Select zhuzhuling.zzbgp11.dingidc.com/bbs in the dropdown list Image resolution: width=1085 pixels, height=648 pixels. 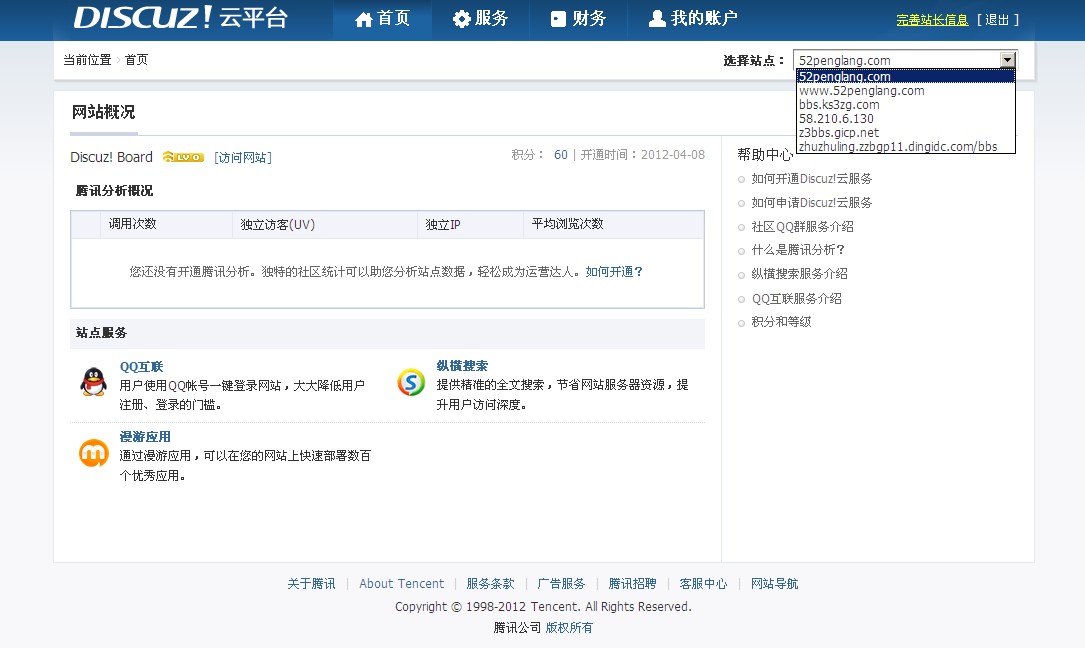coord(906,146)
